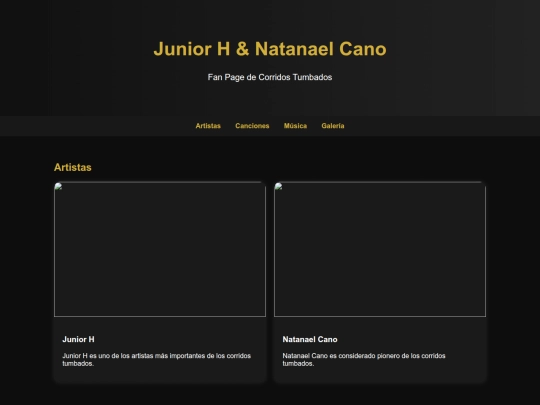Open the Artistas navigation link

pyautogui.click(x=208, y=126)
